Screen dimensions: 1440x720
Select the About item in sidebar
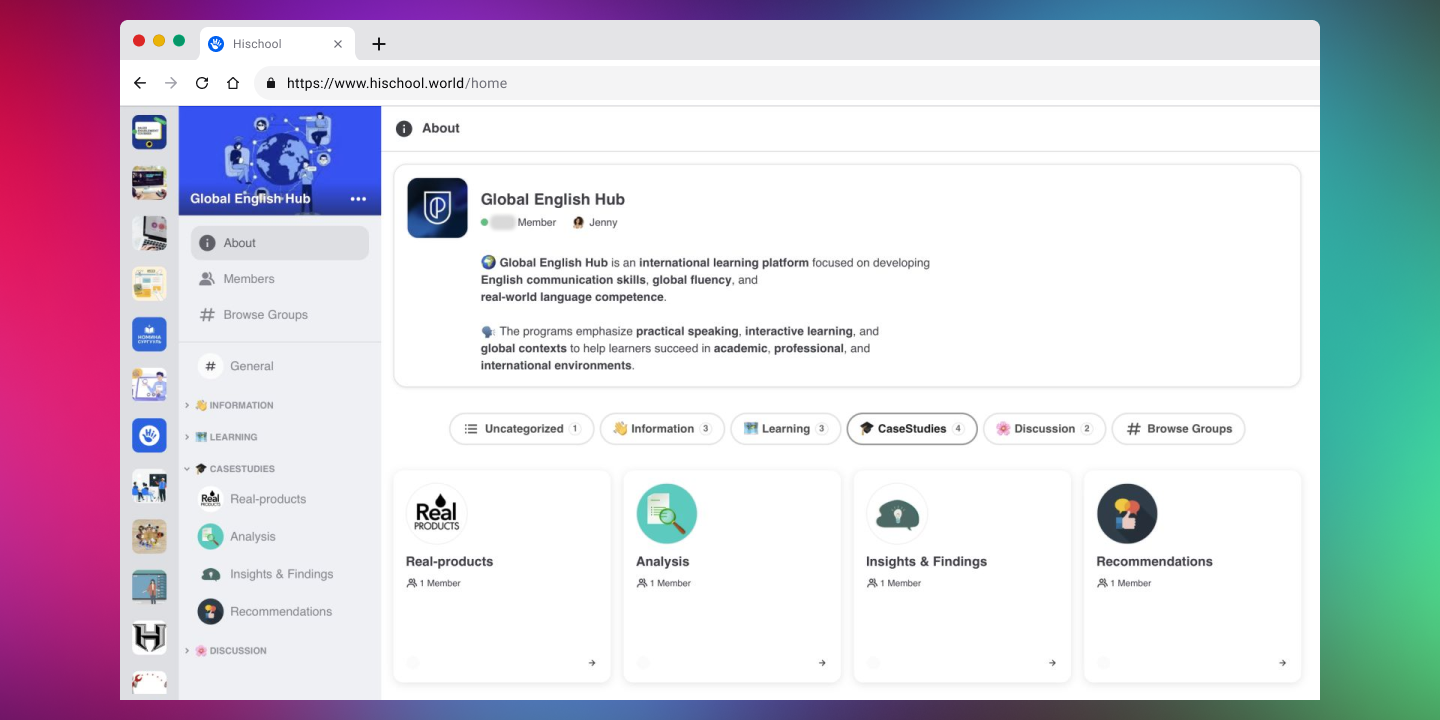pyautogui.click(x=280, y=243)
